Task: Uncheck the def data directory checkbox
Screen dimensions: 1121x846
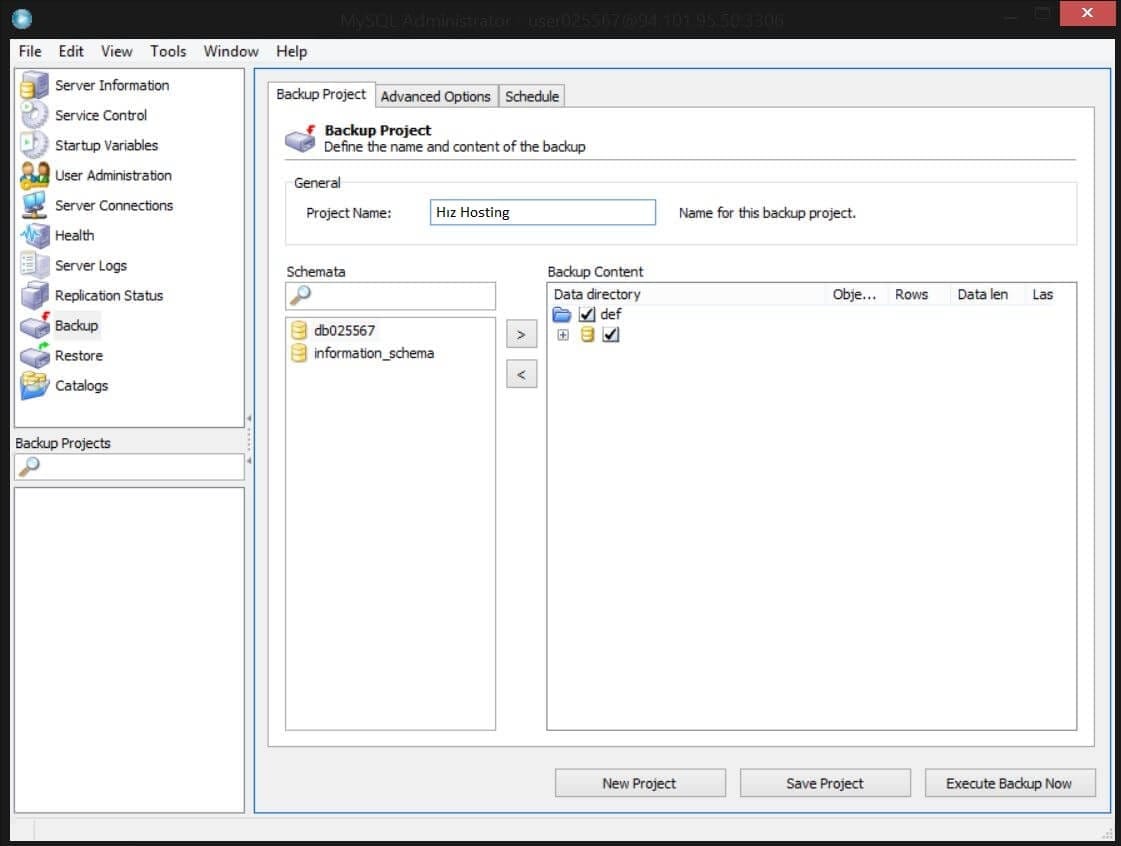Action: [x=586, y=314]
